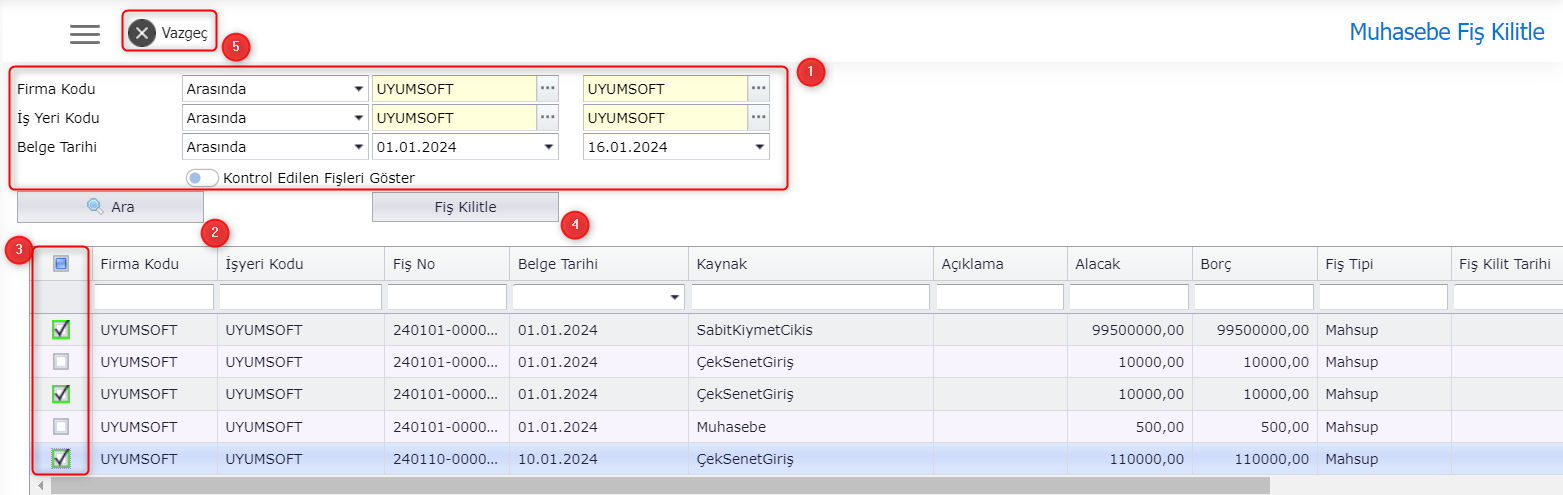Click the 110000,00 Borç cell
The width and height of the screenshot is (1563, 495).
1254,458
